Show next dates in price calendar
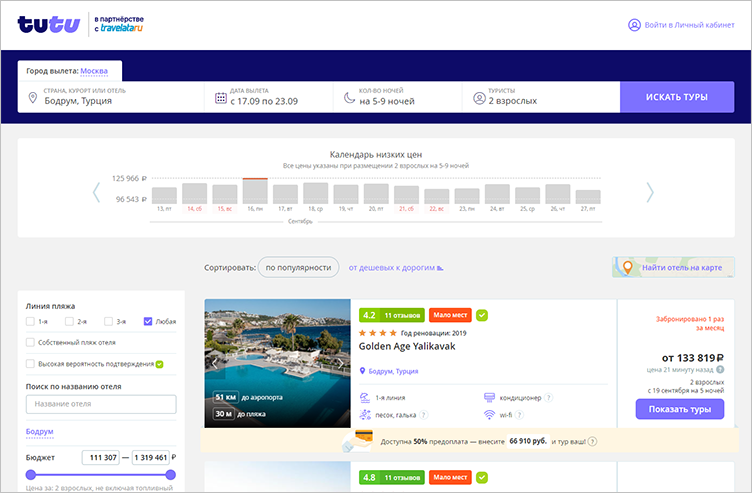 (650, 192)
